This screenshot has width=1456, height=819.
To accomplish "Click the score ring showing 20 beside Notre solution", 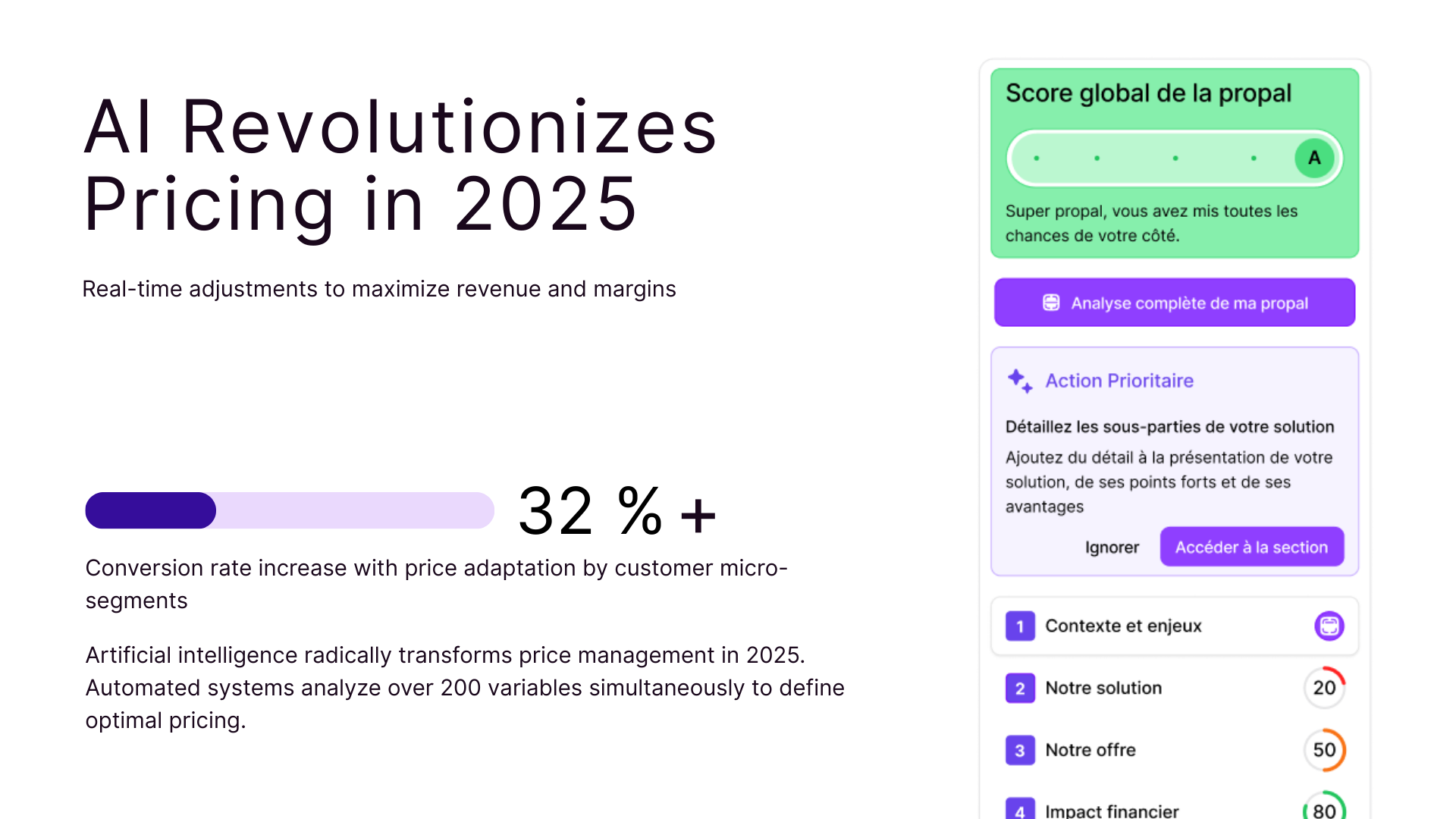I will tap(1324, 688).
